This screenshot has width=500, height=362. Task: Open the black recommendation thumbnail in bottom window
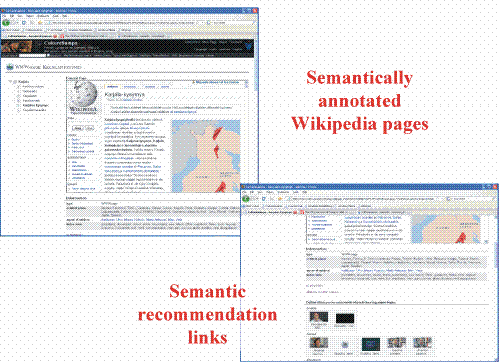pos(345,319)
